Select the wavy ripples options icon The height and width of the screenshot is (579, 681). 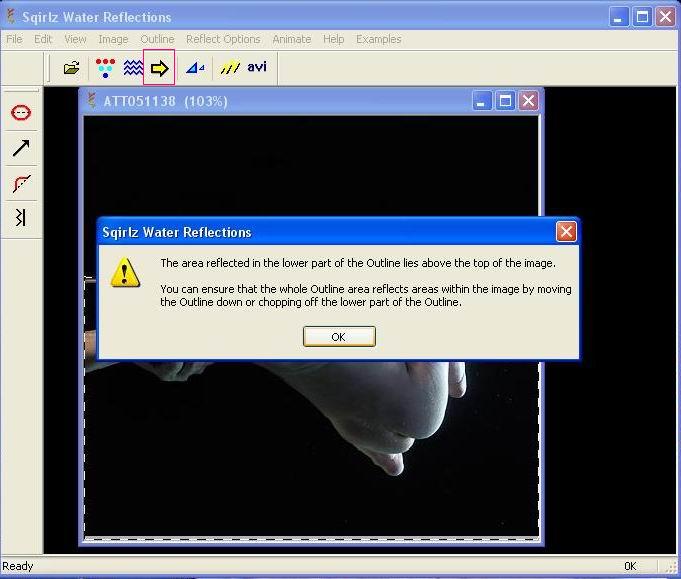[133, 68]
